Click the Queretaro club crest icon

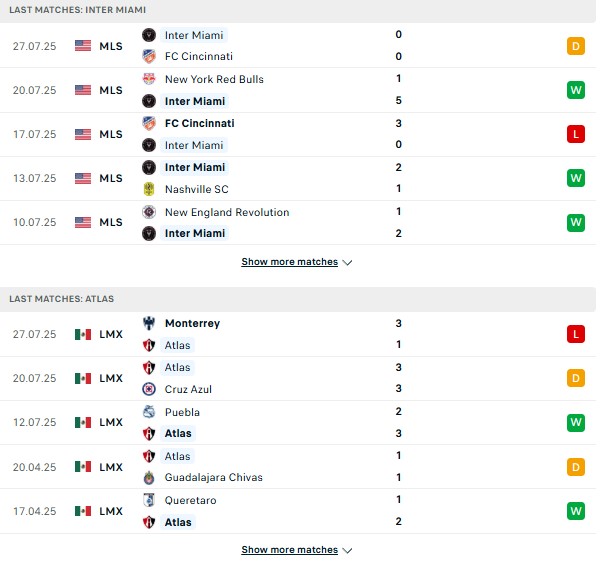point(149,500)
